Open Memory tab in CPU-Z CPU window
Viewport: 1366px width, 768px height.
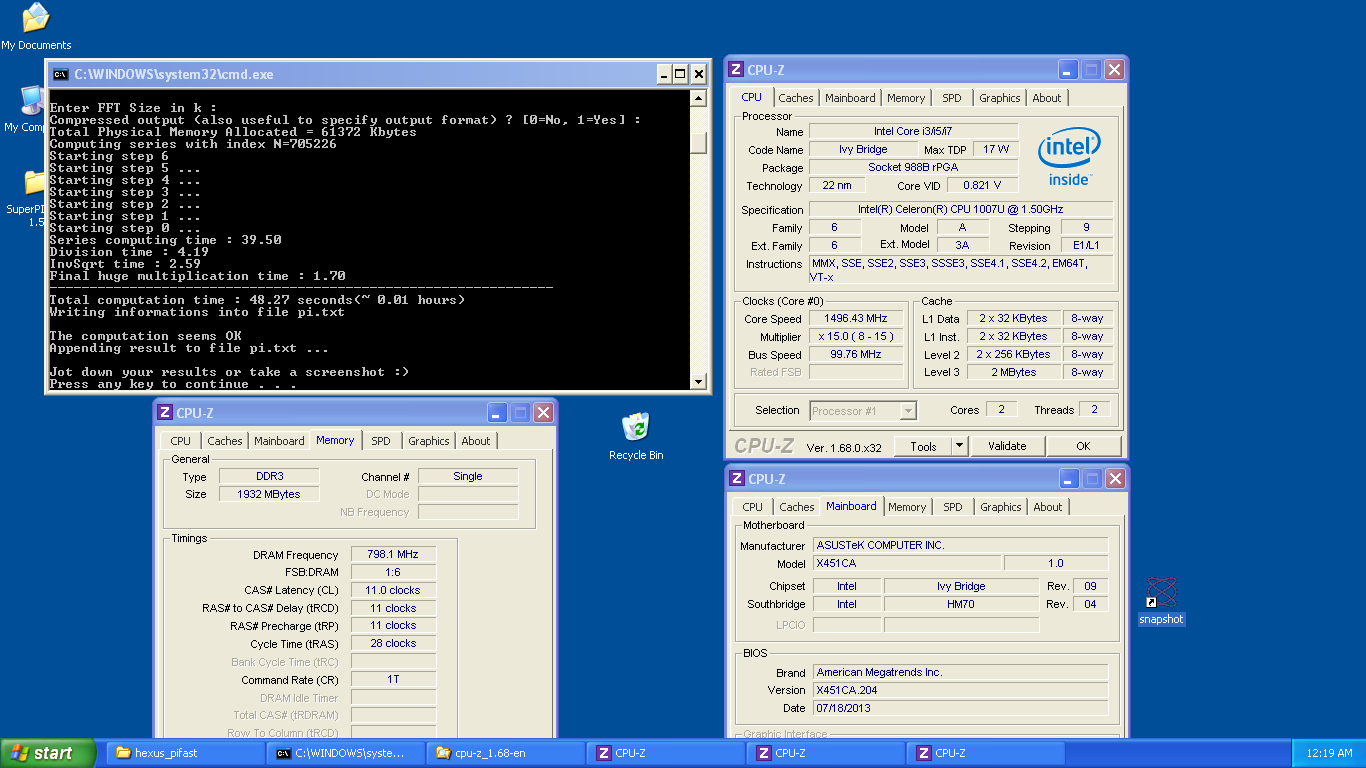tap(906, 98)
